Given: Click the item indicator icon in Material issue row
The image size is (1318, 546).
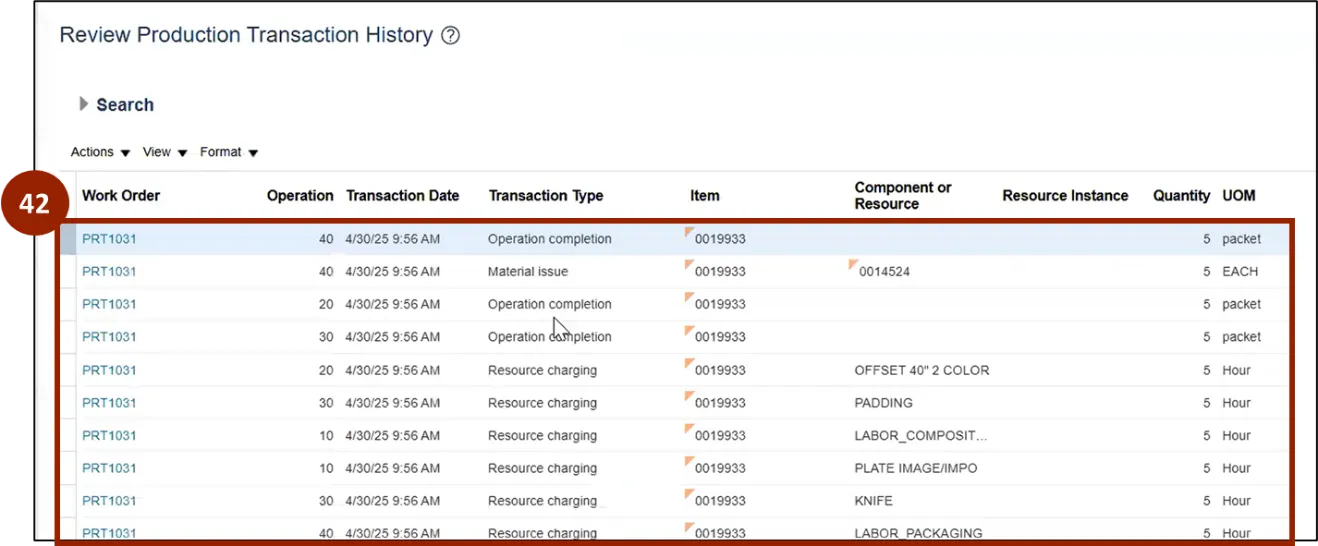Looking at the screenshot, I should click(x=689, y=265).
